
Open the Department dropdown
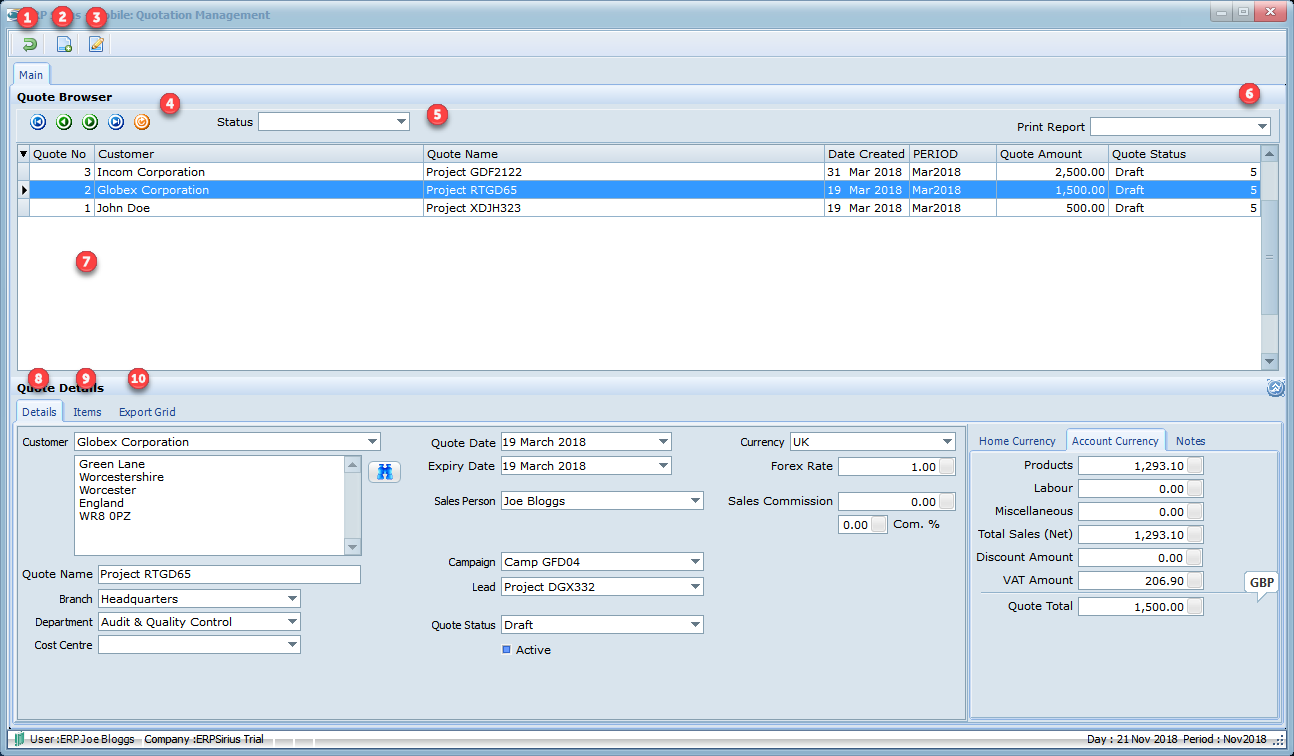292,621
